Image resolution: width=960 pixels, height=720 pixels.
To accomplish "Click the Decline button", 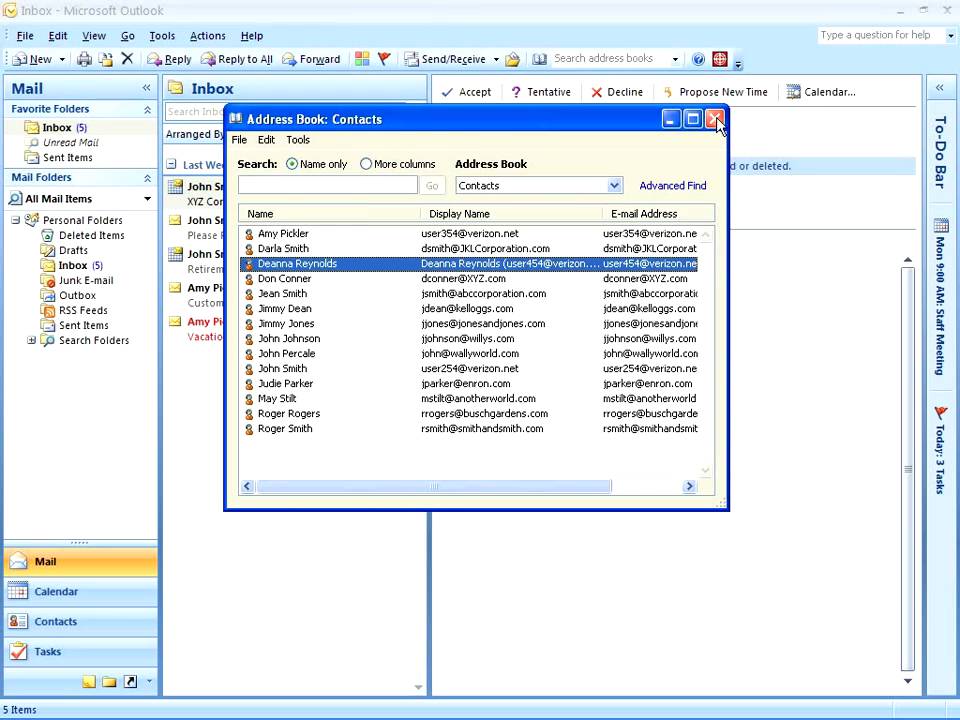I will (x=617, y=92).
